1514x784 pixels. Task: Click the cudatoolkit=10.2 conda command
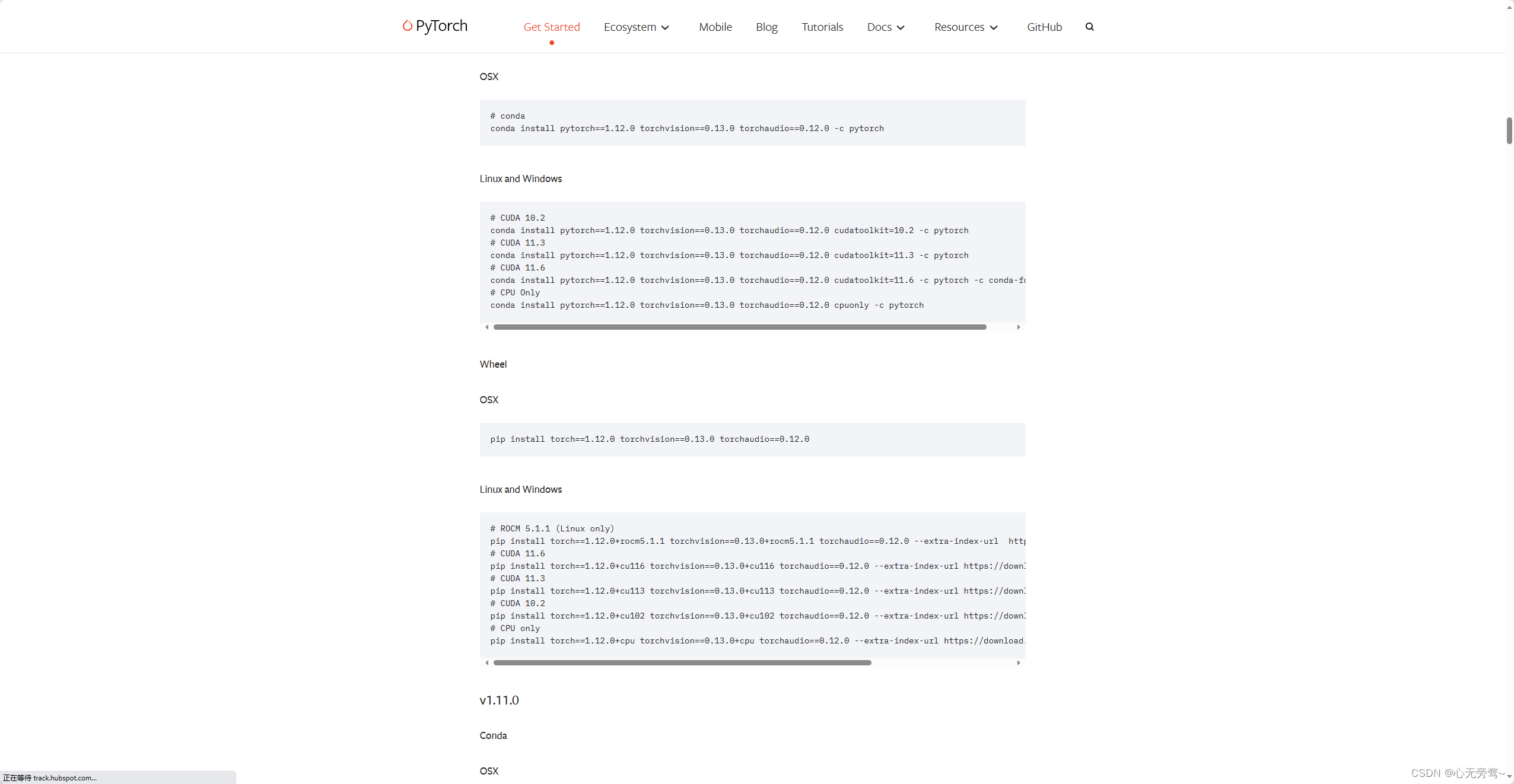pos(729,230)
